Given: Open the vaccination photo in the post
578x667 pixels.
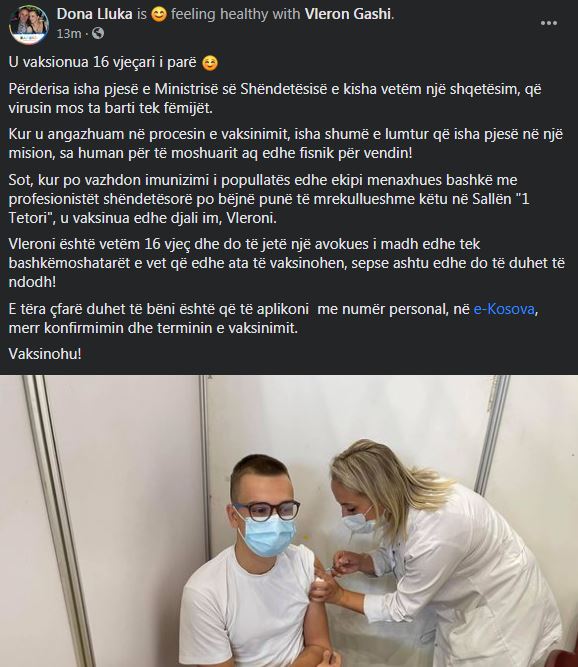Looking at the screenshot, I should tap(289, 521).
